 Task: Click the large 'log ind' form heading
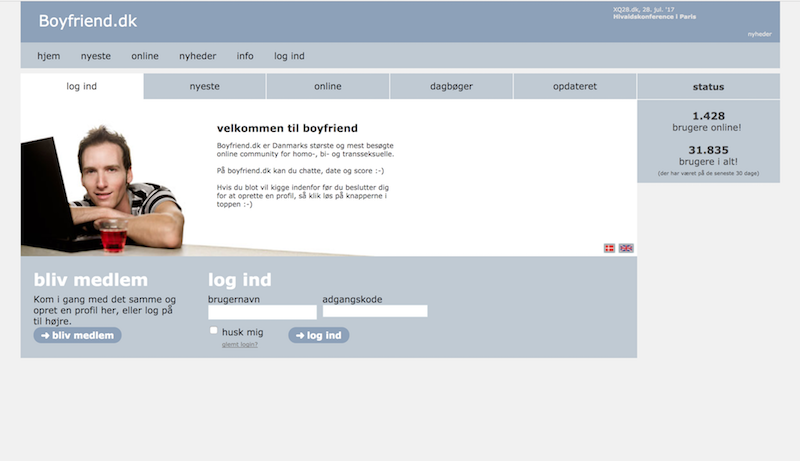coord(240,279)
